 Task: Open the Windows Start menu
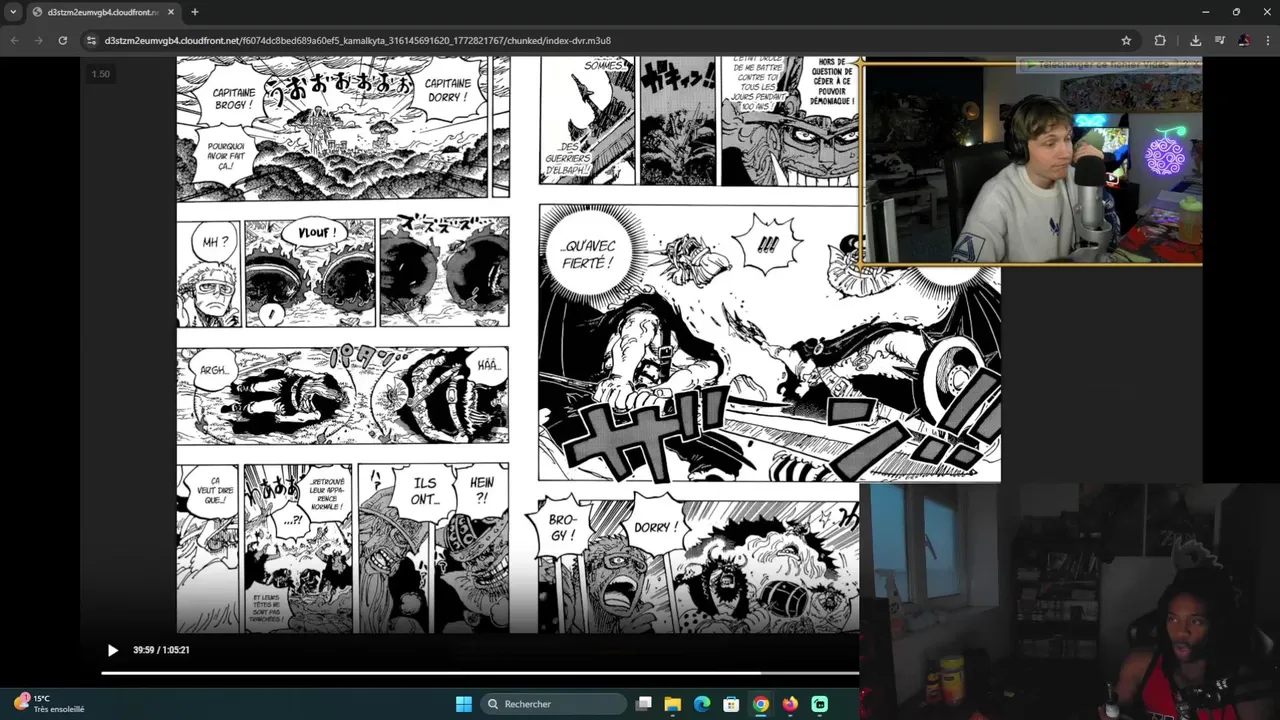pyautogui.click(x=463, y=704)
